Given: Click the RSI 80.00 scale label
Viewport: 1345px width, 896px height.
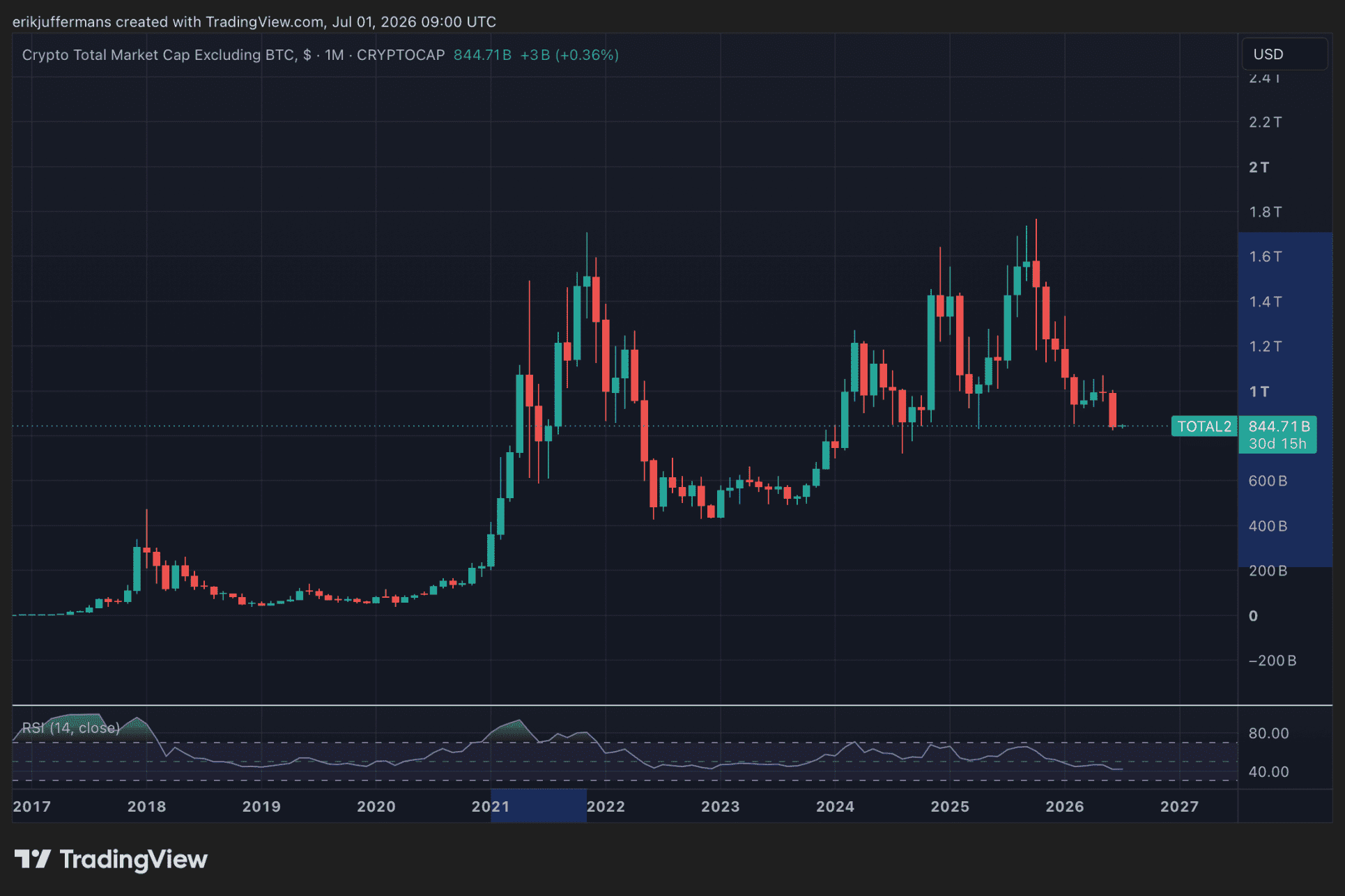Looking at the screenshot, I should click(1269, 733).
